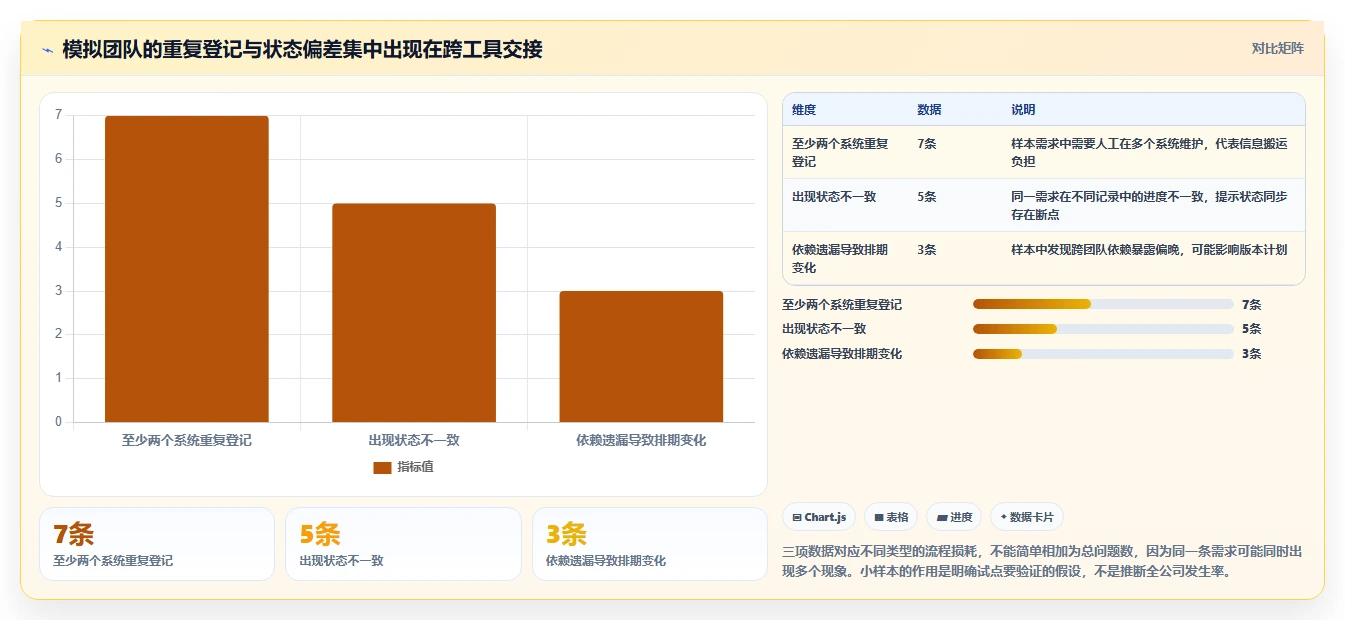This screenshot has width=1345, height=620.
Task: Open the 7条 至少两个系统重复登记 stat card
Action: [157, 544]
